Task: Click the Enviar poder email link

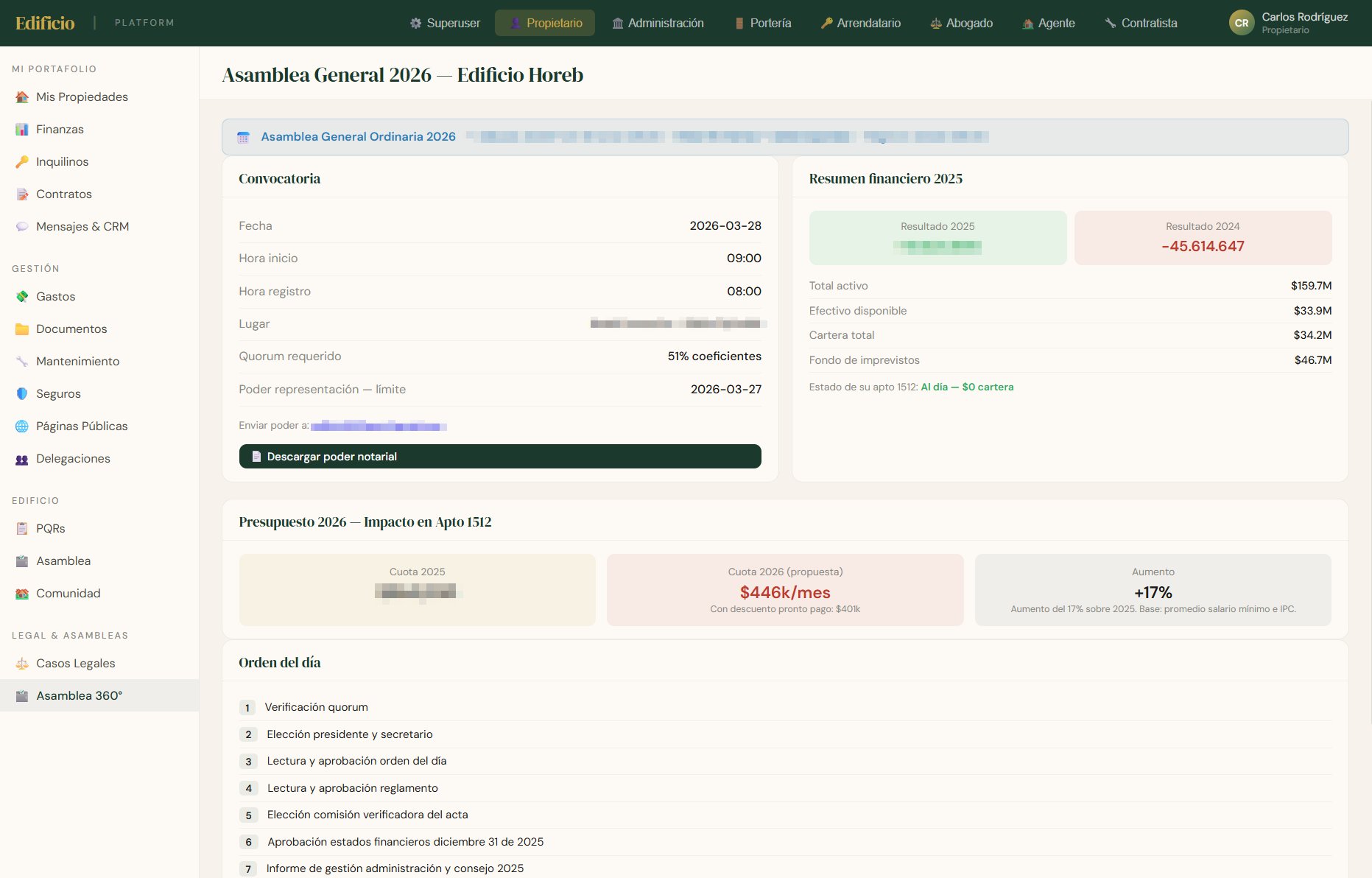Action: [379, 426]
